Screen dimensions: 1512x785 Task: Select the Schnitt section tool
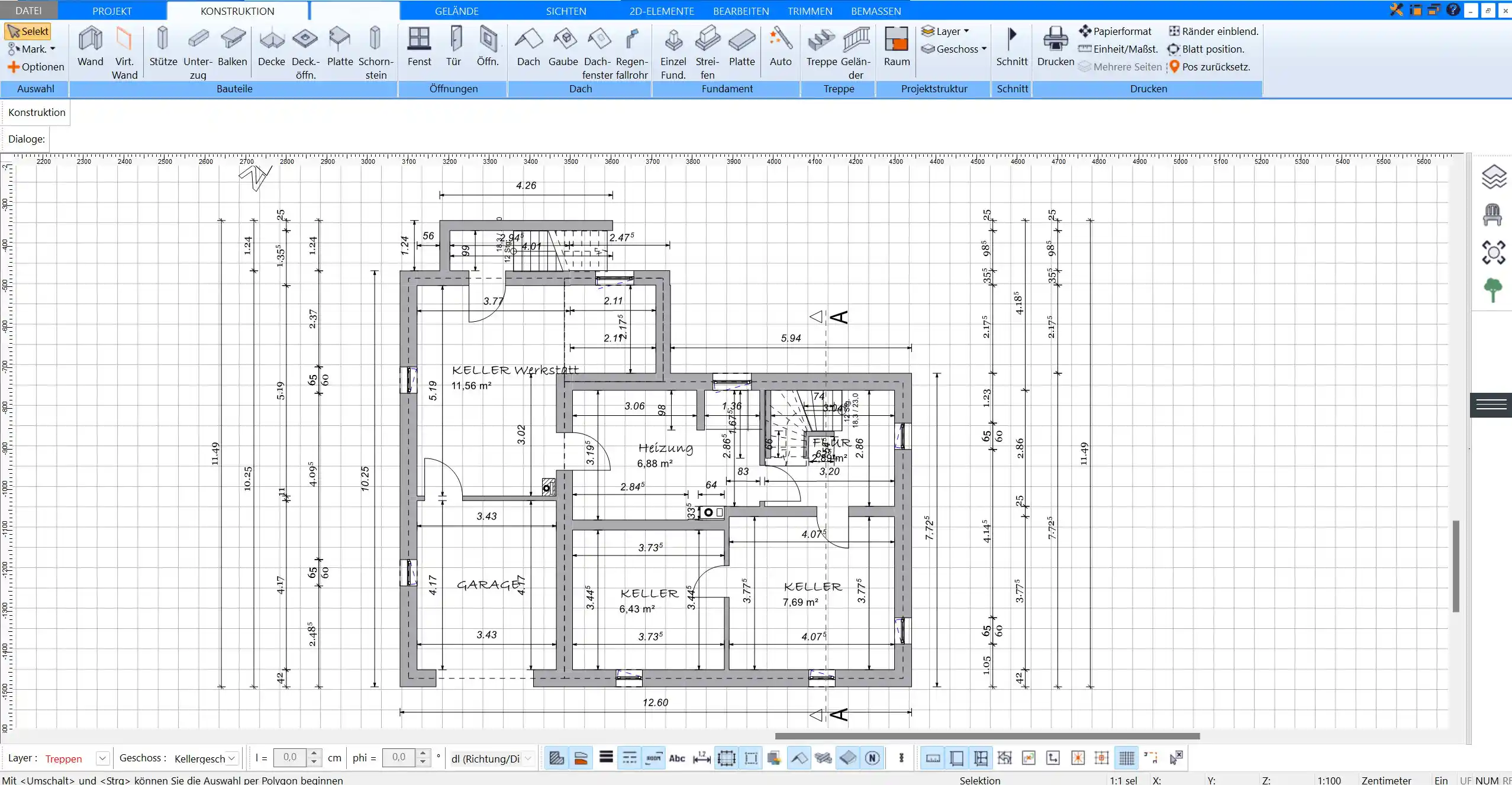tap(1012, 47)
